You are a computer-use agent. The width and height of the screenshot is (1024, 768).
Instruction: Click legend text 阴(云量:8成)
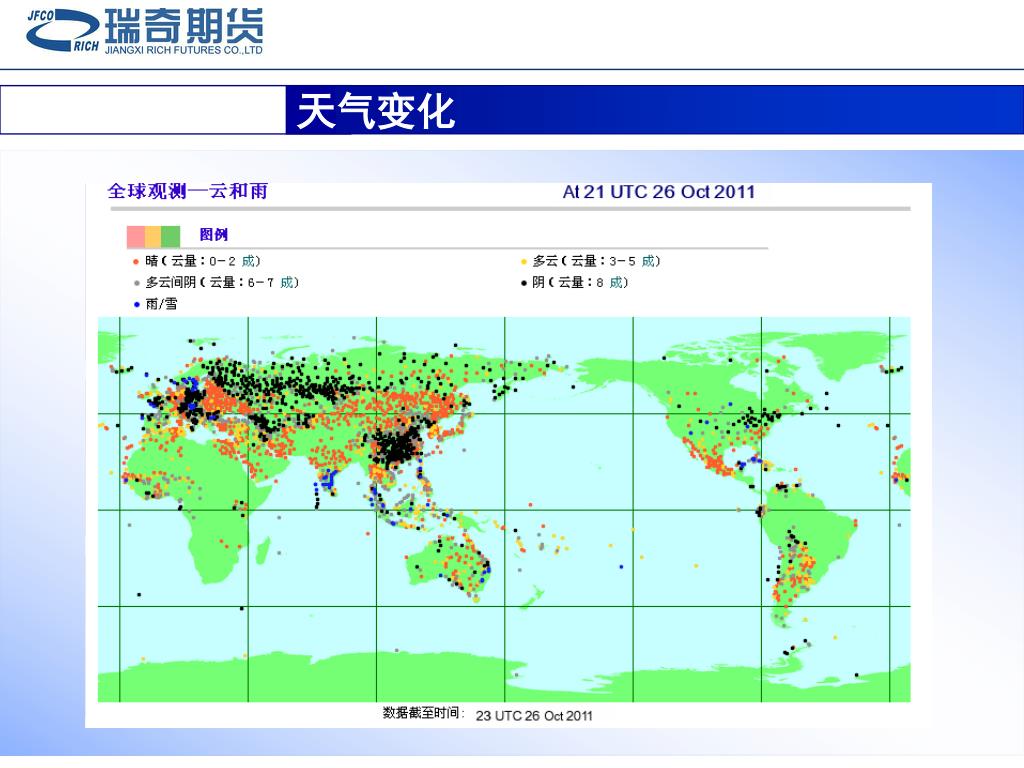click(x=581, y=283)
